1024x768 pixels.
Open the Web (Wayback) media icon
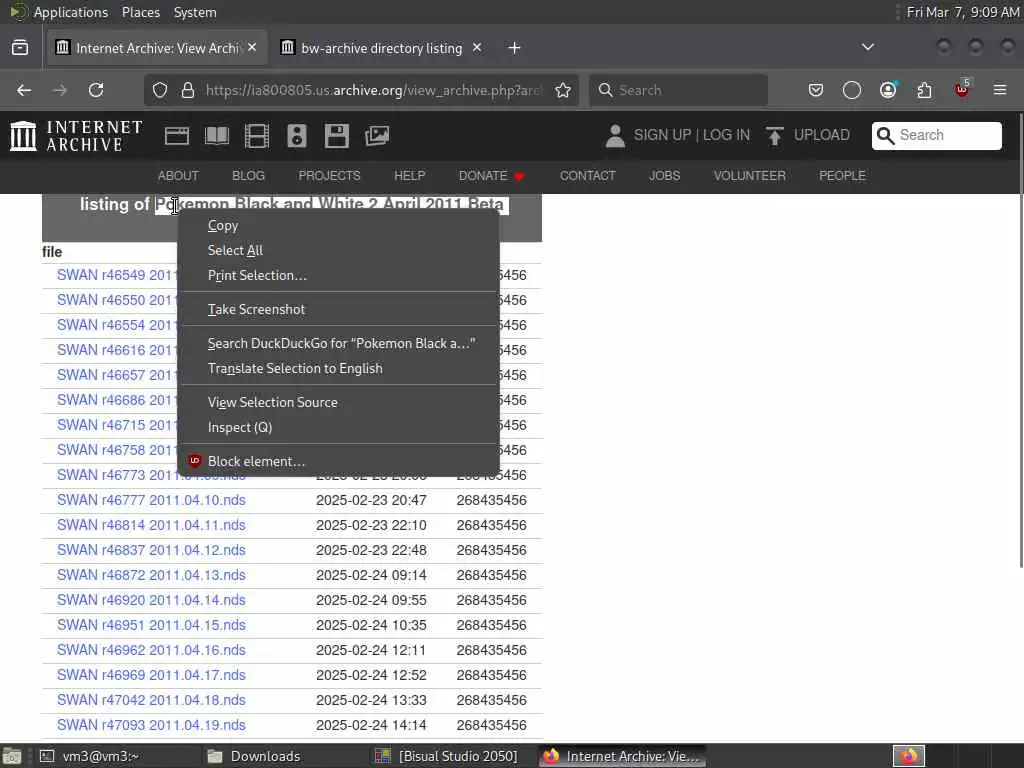tap(177, 136)
